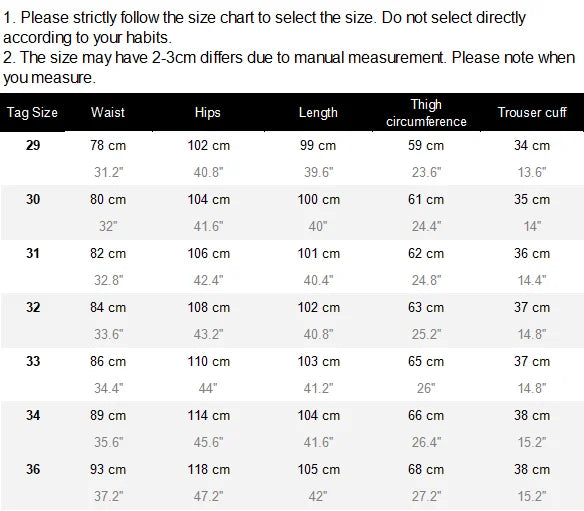584x511 pixels.
Task: Select tag size 32 row label
Action: pyautogui.click(x=33, y=307)
